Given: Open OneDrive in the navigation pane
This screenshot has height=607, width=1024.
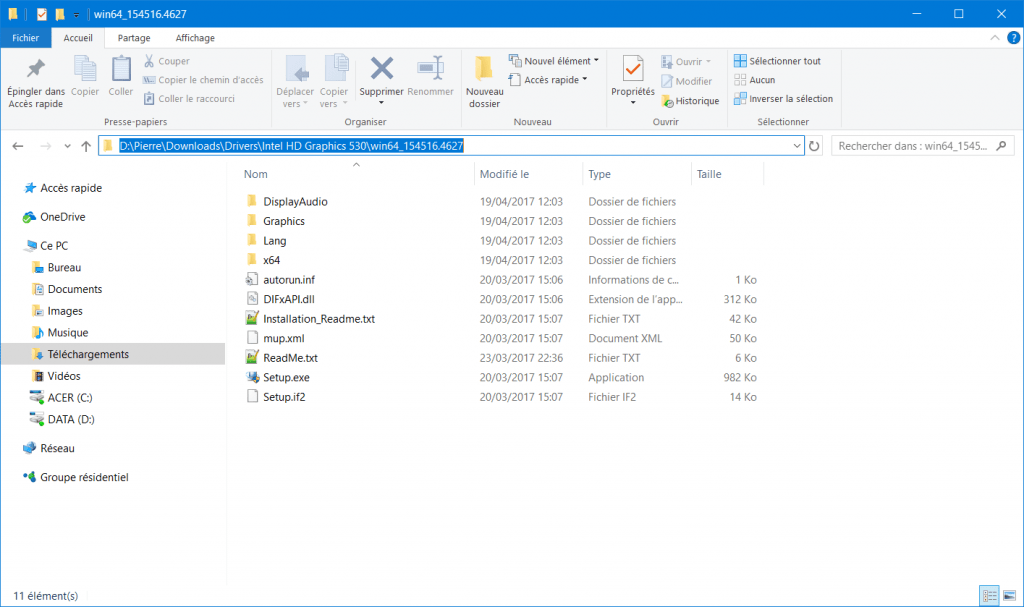Looking at the screenshot, I should [x=62, y=217].
